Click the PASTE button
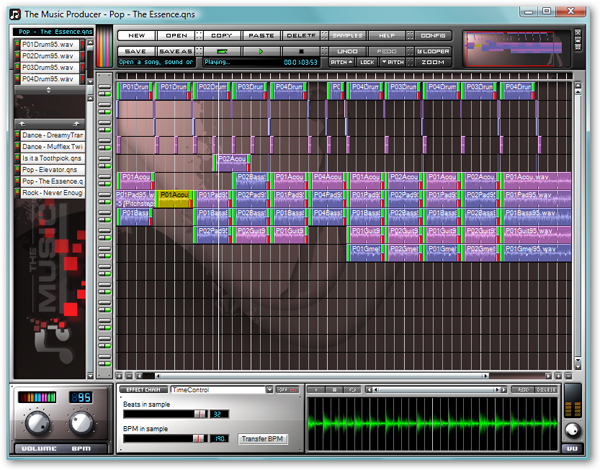 point(261,36)
